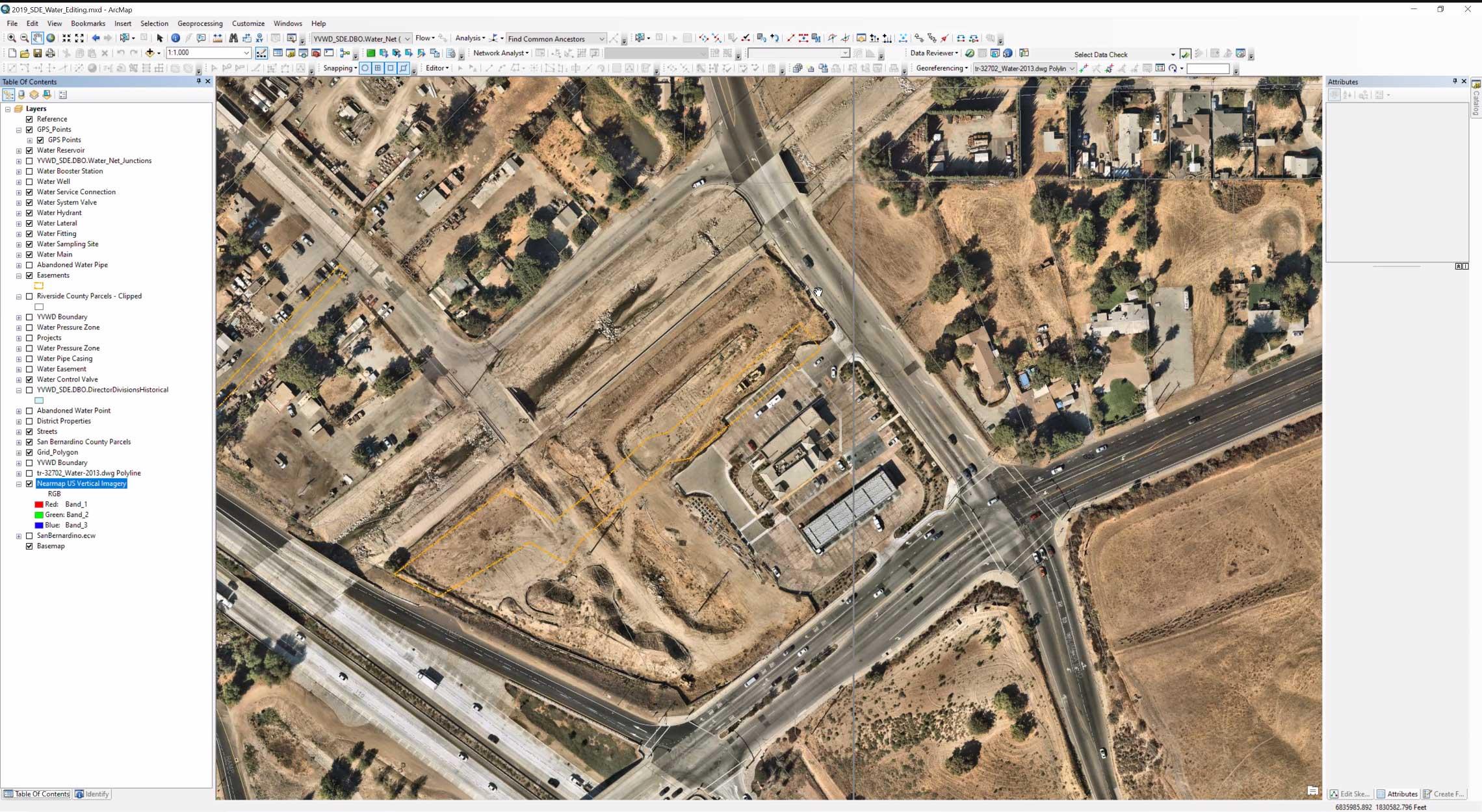Screen dimensions: 1482x812
Task: Activate the Full Extent globe icon
Action: [50, 38]
